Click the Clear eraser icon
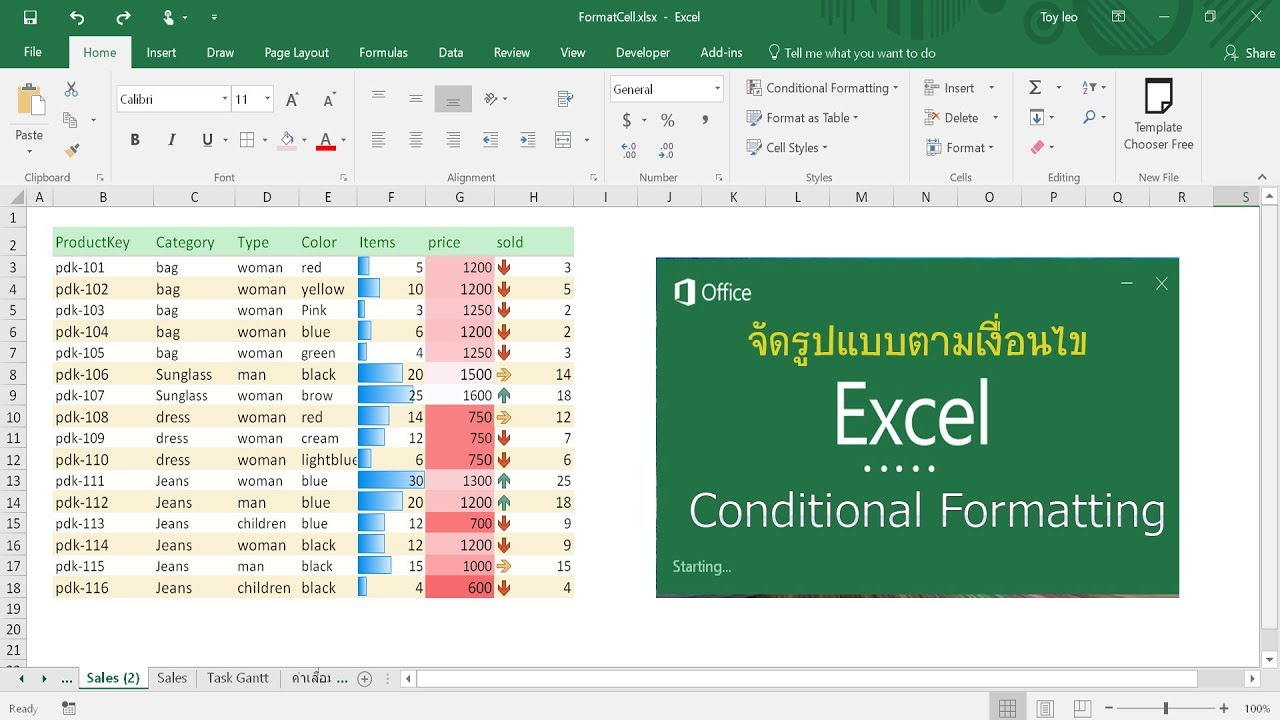The image size is (1280, 720). coord(1037,147)
